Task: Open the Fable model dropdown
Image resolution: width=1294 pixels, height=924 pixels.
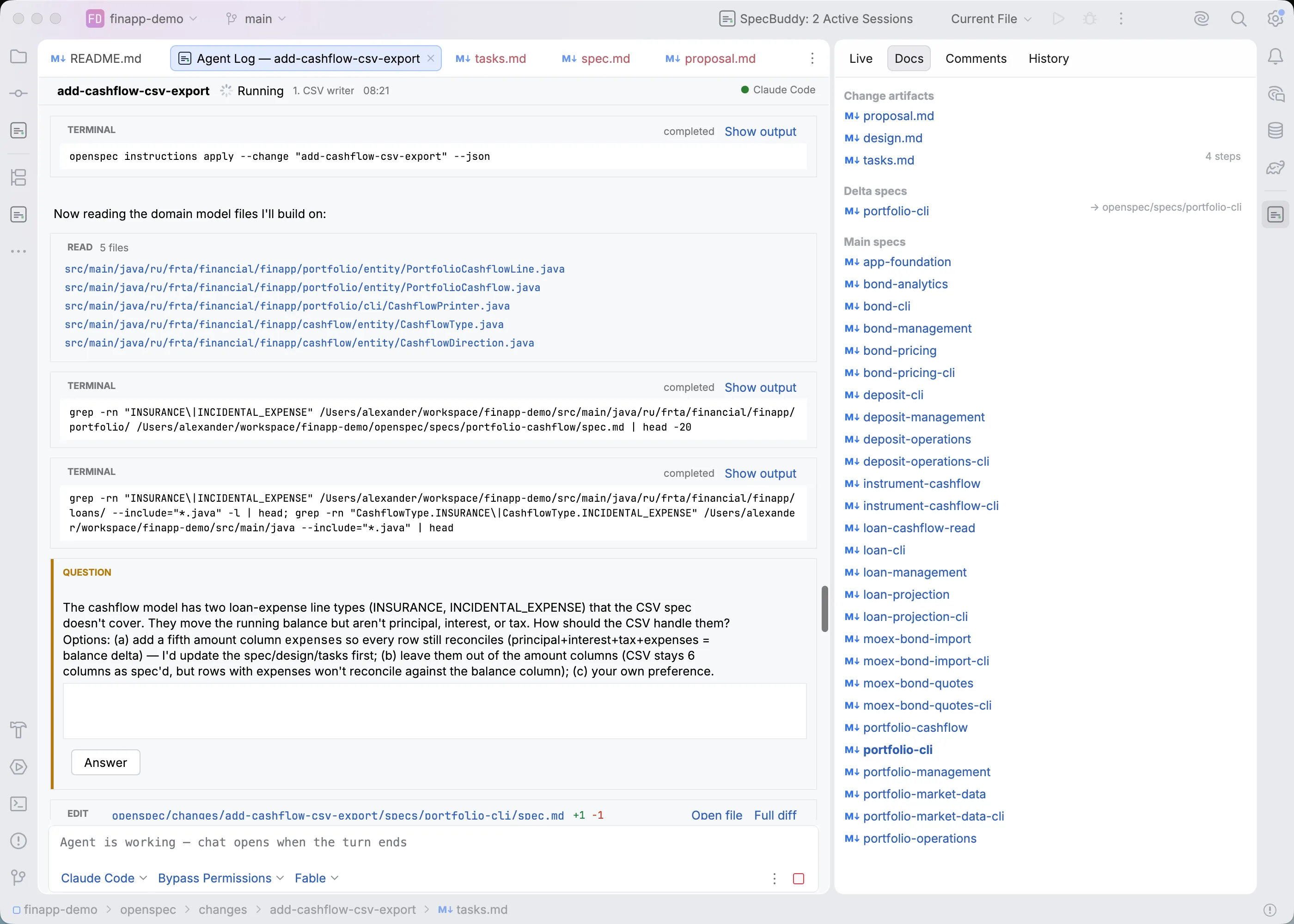Action: click(x=317, y=878)
